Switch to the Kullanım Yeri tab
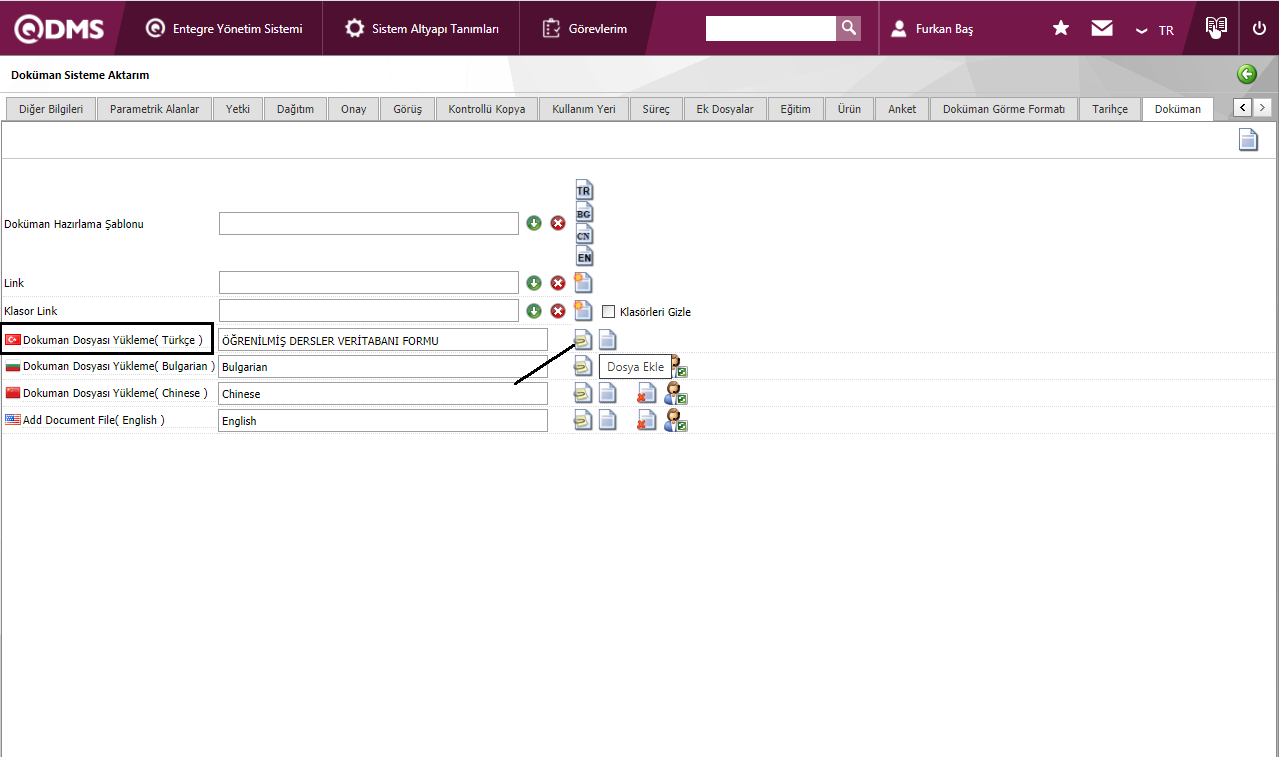This screenshot has width=1279, height=757. pos(584,109)
